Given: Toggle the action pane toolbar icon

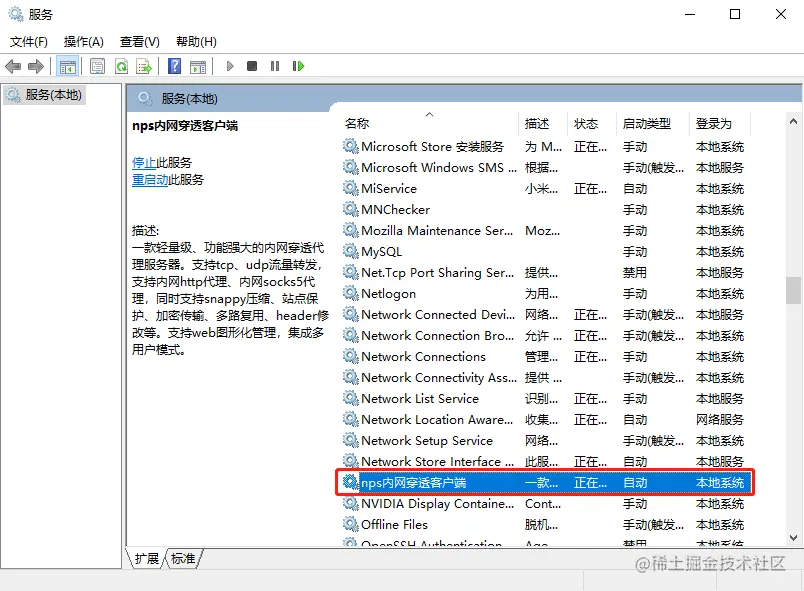Looking at the screenshot, I should click(x=198, y=66).
